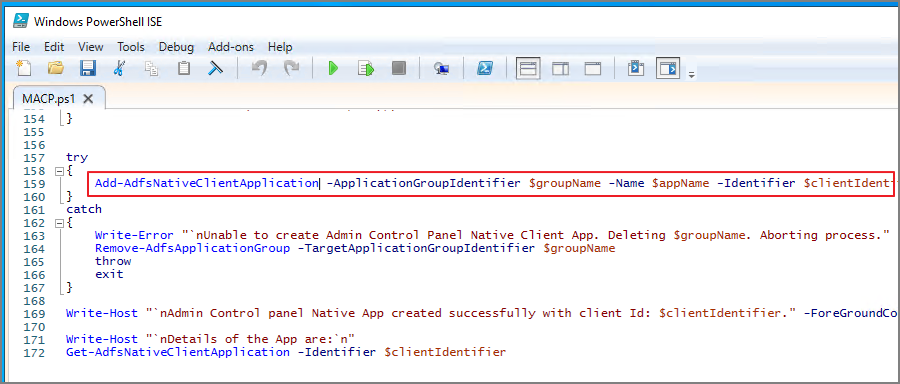Click the Cut scissors icon
This screenshot has width=900, height=384.
(x=119, y=68)
